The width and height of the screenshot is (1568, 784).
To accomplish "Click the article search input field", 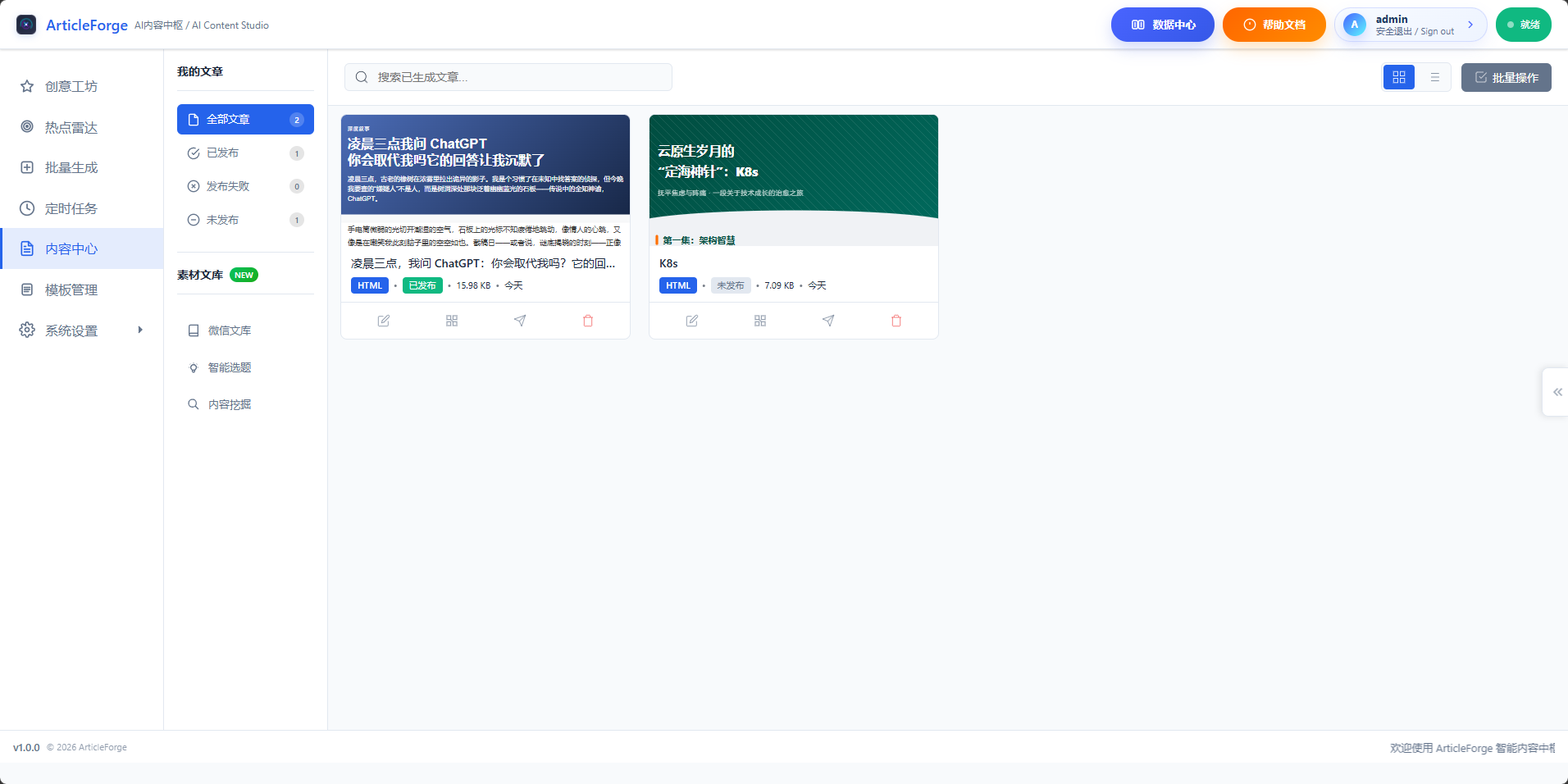I will coord(508,77).
